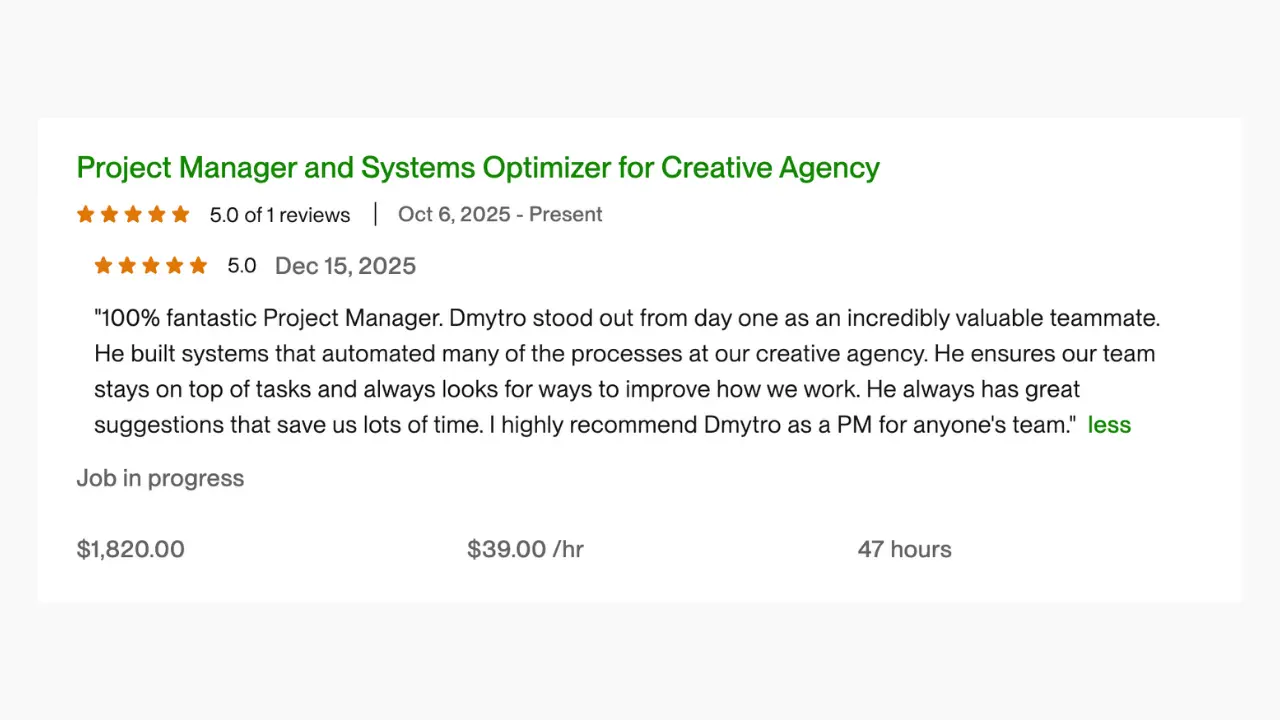The width and height of the screenshot is (1280, 720).
Task: Click the 47 hours worked value
Action: coord(904,549)
